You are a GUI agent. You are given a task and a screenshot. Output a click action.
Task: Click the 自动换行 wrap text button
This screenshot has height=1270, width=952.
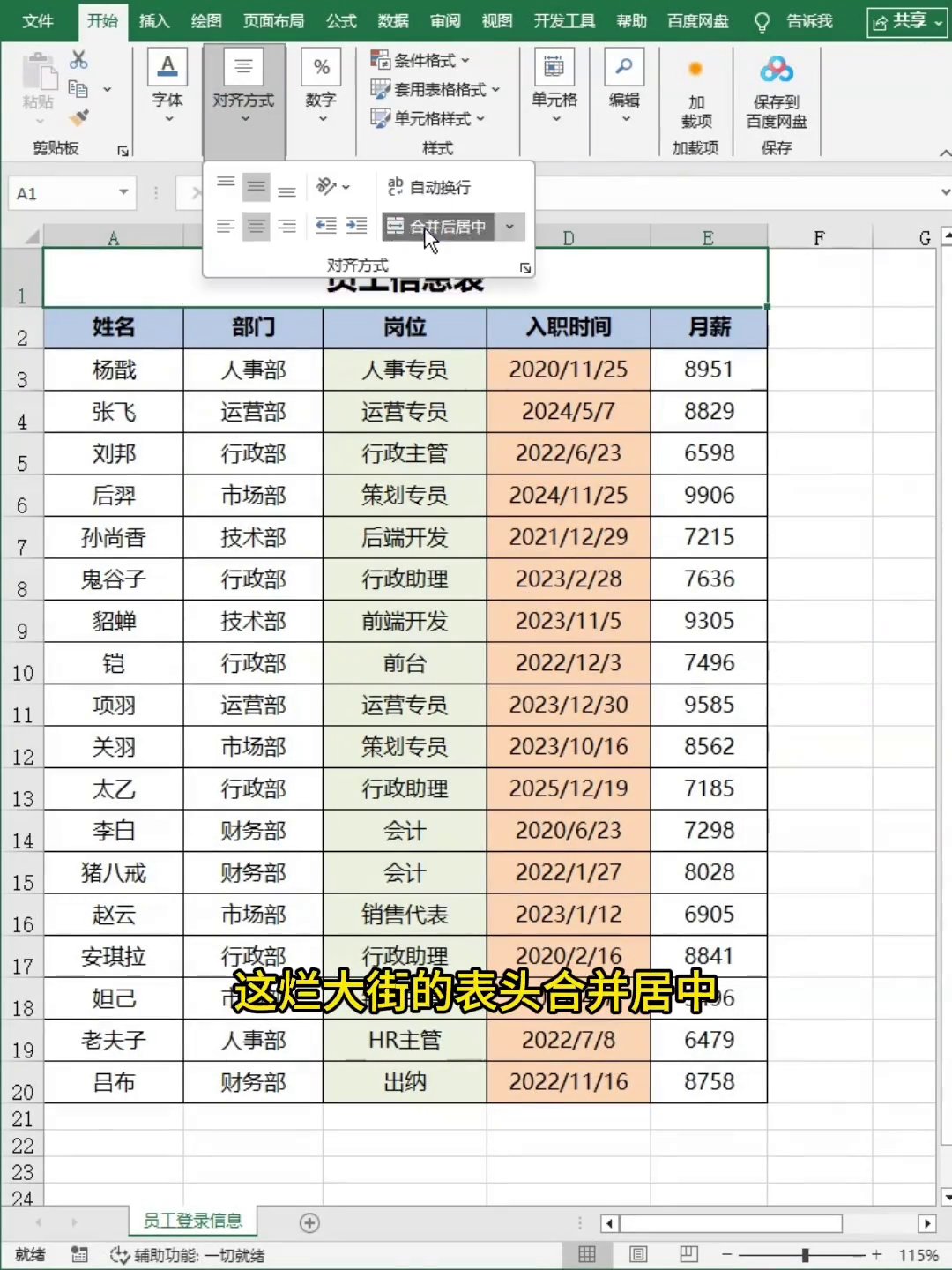[429, 187]
